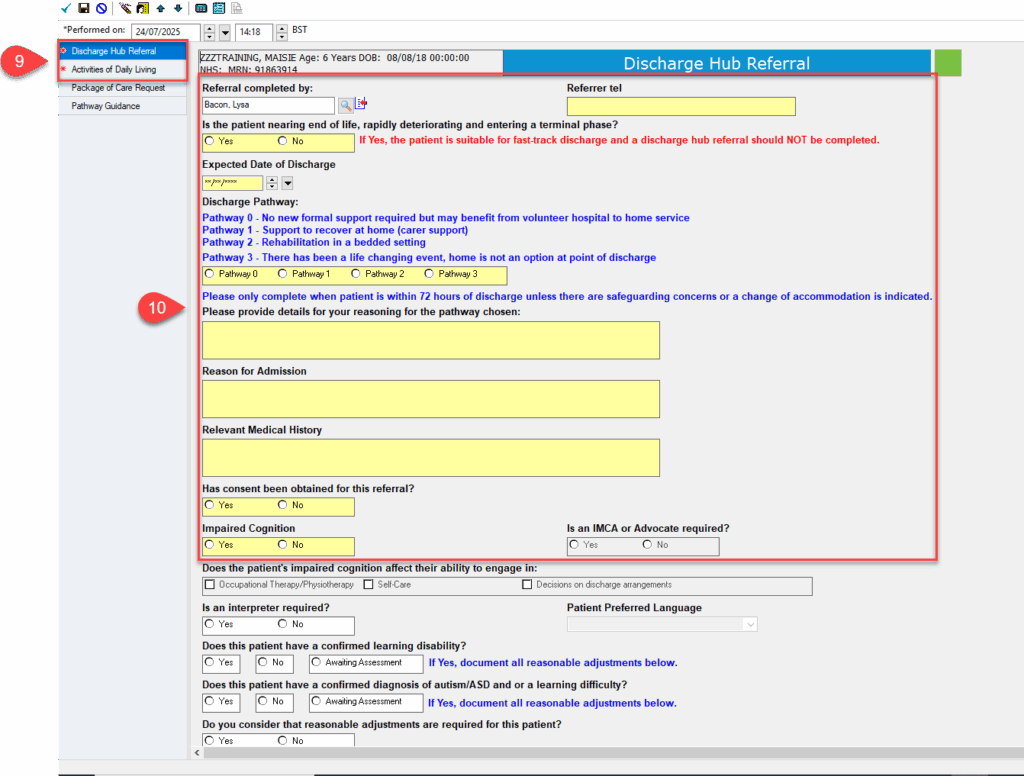The height and width of the screenshot is (776, 1024).
Task: Mark Impaired Cognition as Yes
Action: (x=210, y=545)
